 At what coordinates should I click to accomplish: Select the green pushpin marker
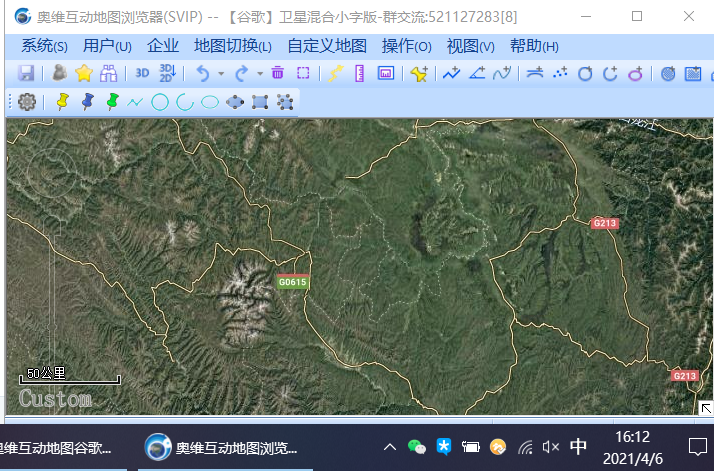coord(112,102)
